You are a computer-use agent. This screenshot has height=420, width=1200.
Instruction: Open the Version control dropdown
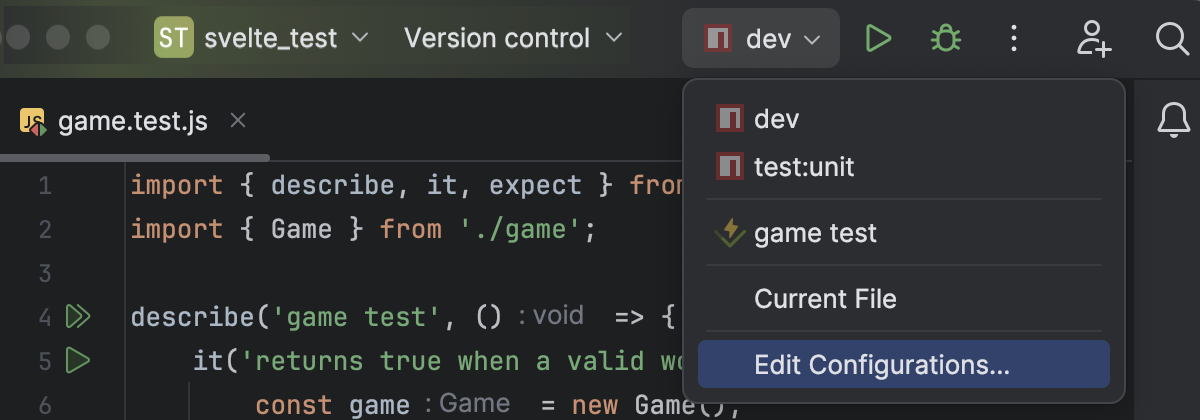(513, 39)
